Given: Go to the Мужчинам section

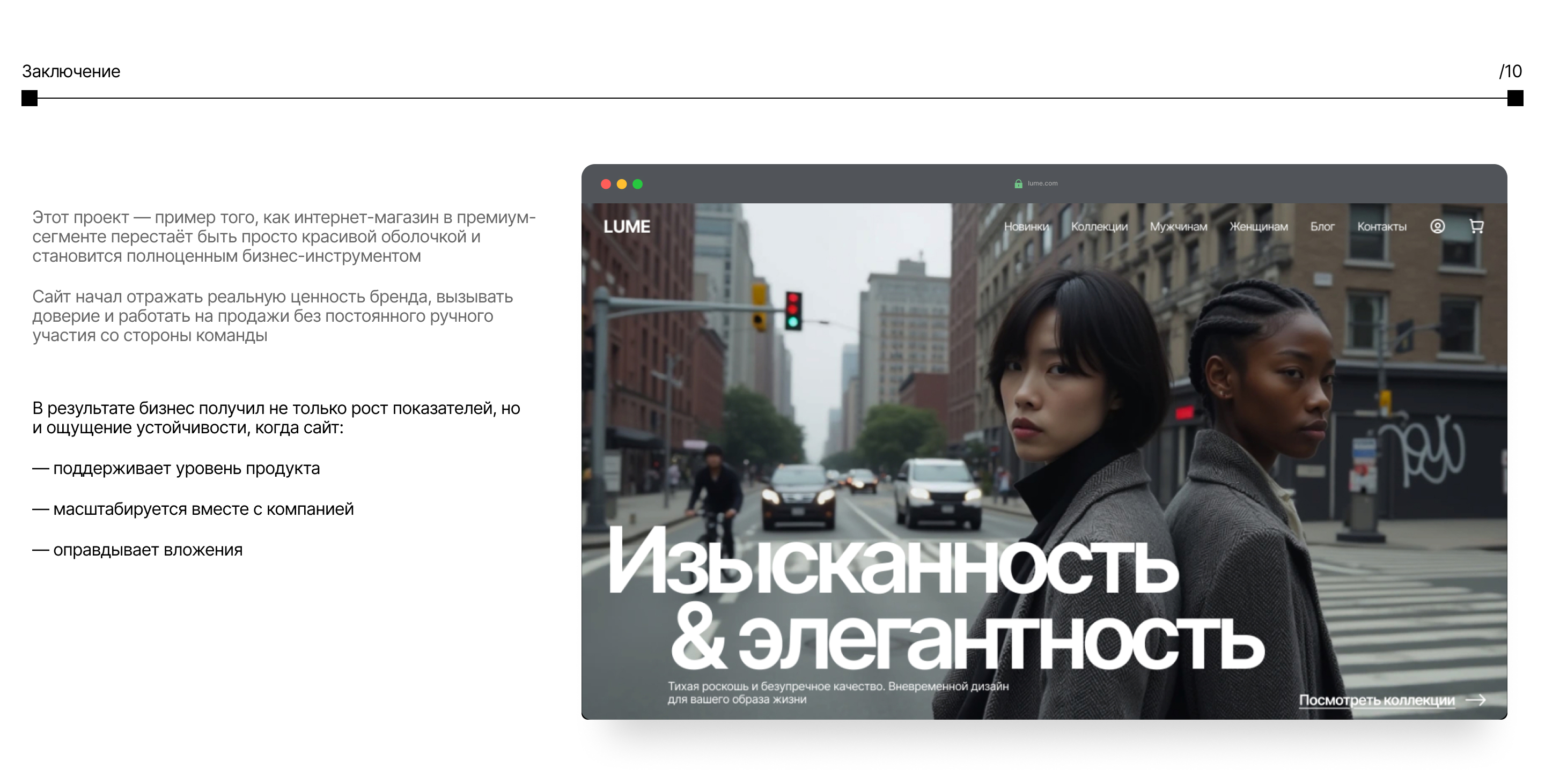Looking at the screenshot, I should [x=1179, y=227].
